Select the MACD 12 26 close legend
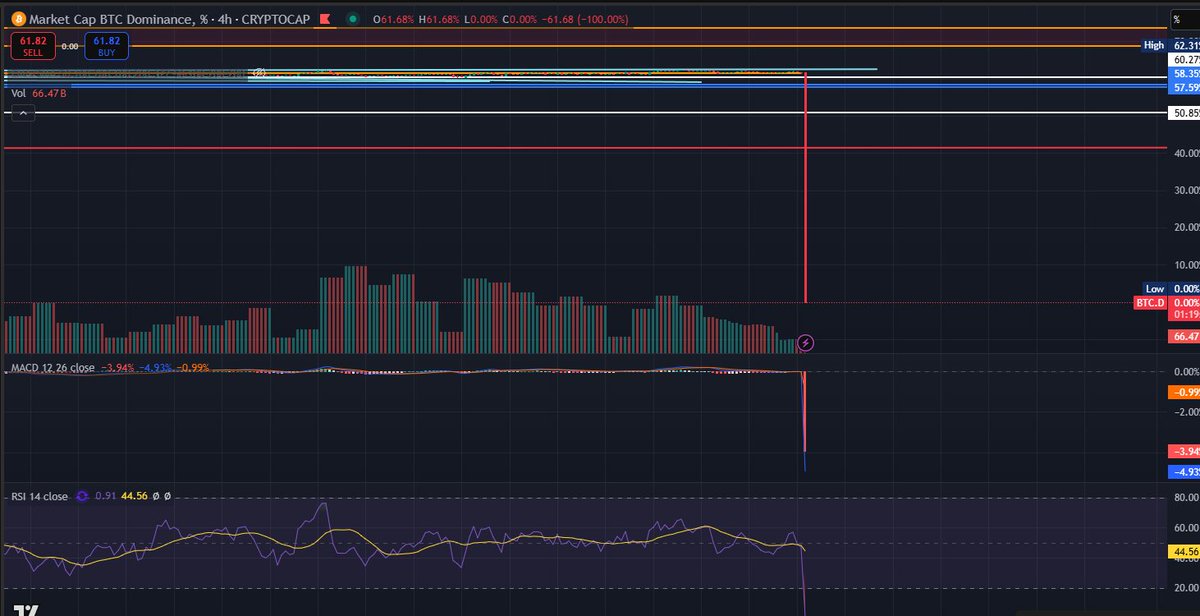Screen dimensions: 1200x616 coord(52,368)
